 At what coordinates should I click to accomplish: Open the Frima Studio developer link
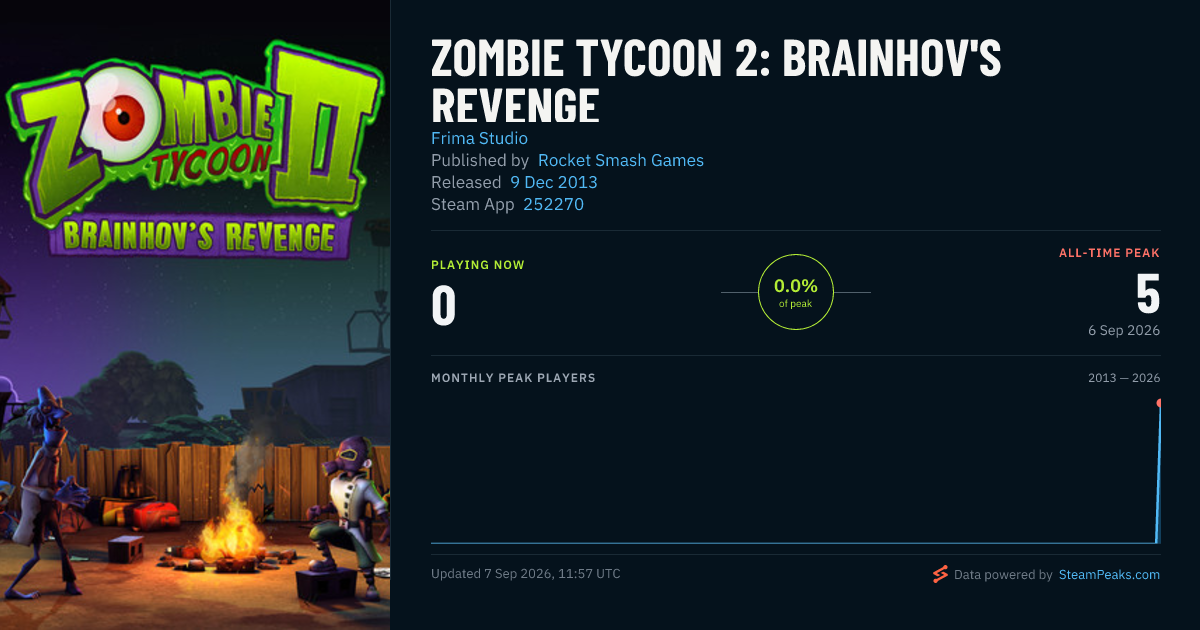[479, 138]
